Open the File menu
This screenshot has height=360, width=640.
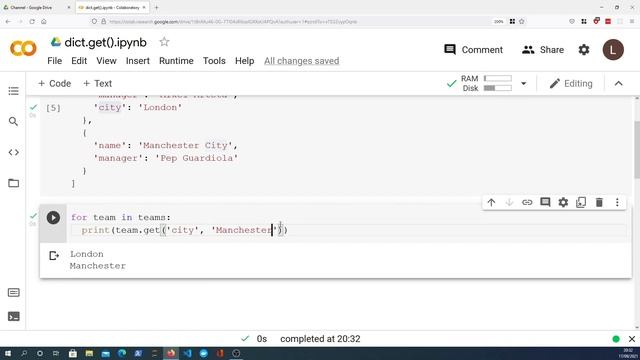[x=55, y=61]
